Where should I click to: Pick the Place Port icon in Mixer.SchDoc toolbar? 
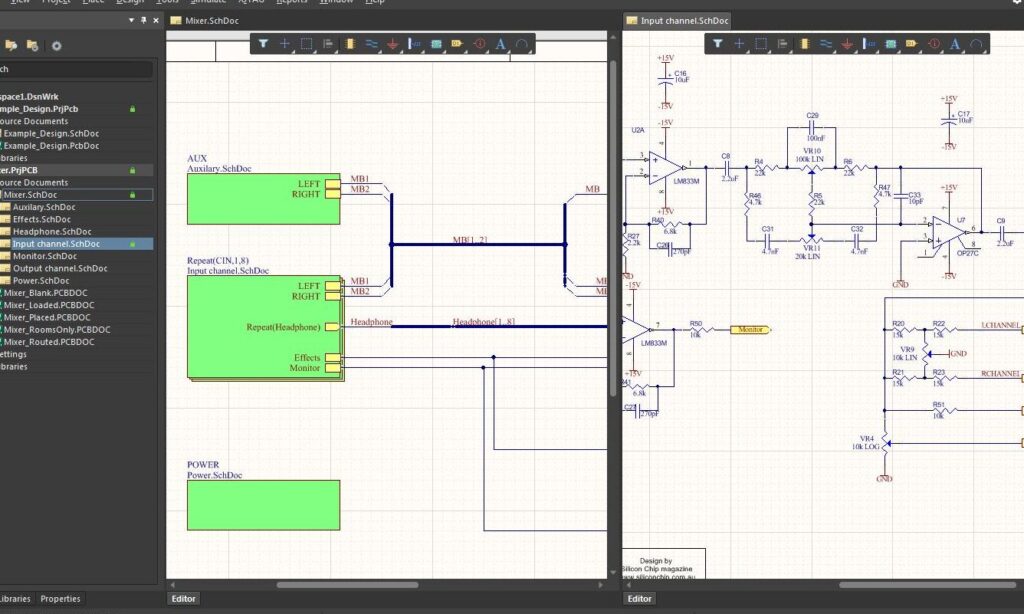coord(457,44)
